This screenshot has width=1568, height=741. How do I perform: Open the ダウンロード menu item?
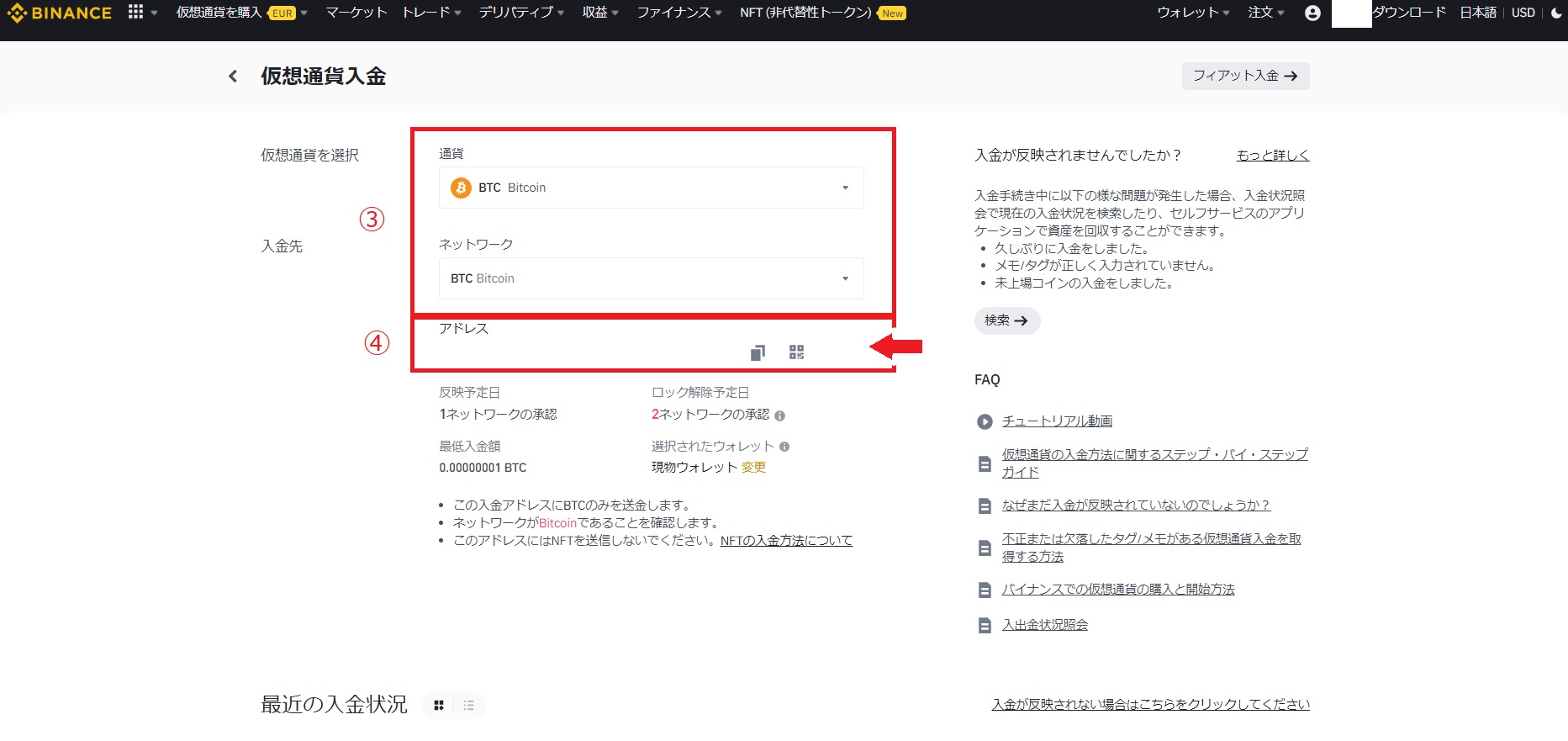[x=1409, y=13]
